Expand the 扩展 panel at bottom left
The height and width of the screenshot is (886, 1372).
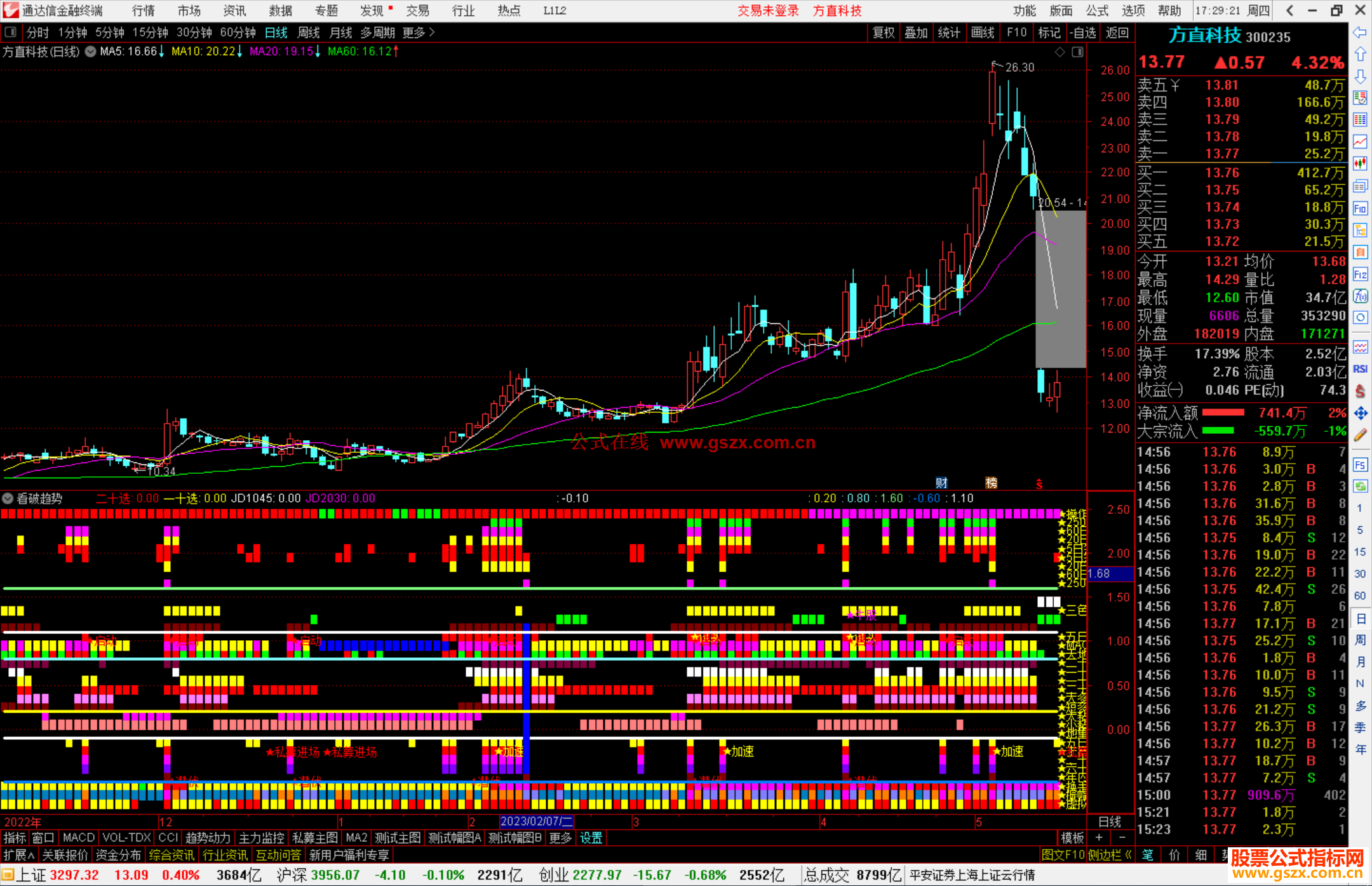18,856
